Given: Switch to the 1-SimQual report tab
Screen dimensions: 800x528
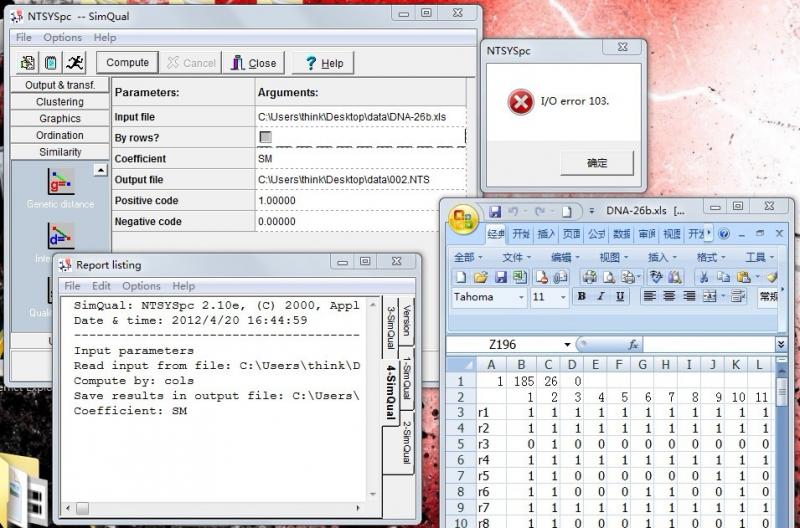Looking at the screenshot, I should click(x=407, y=379).
